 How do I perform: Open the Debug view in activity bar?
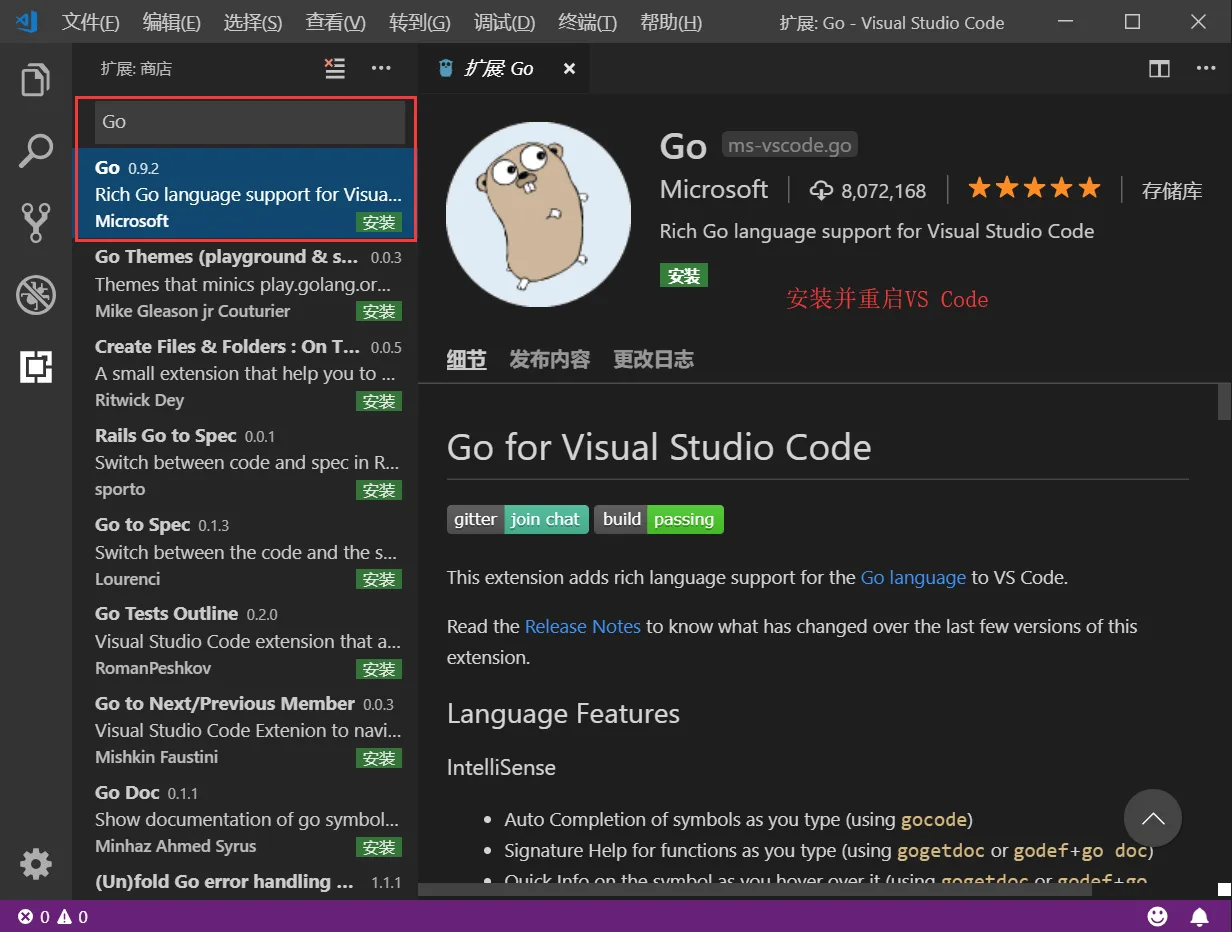pyautogui.click(x=36, y=295)
